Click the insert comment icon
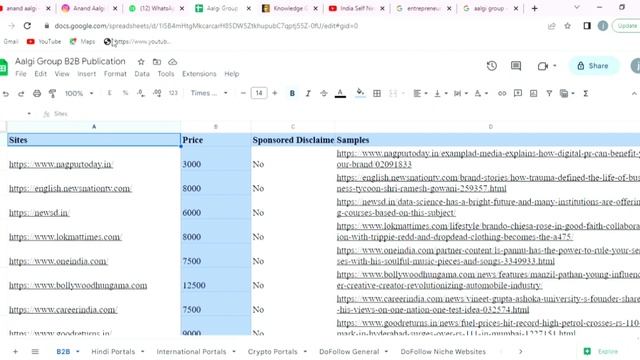 518,93
